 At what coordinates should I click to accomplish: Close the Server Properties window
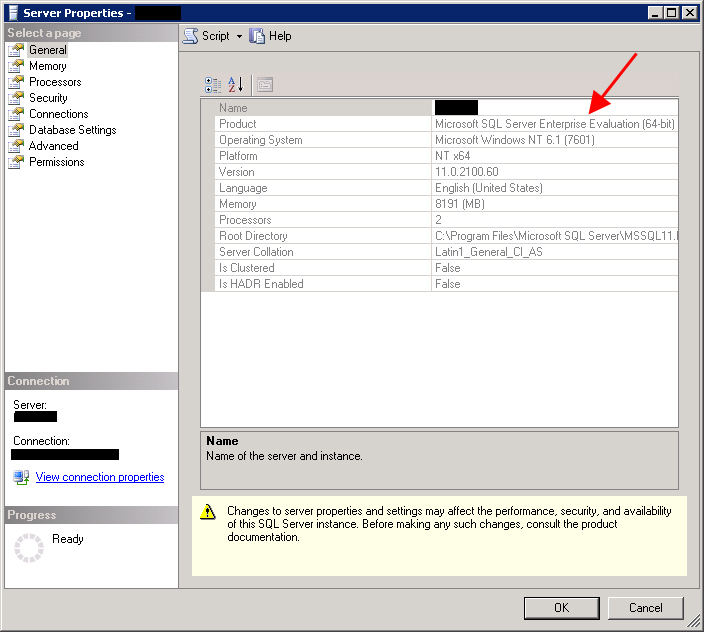point(690,13)
